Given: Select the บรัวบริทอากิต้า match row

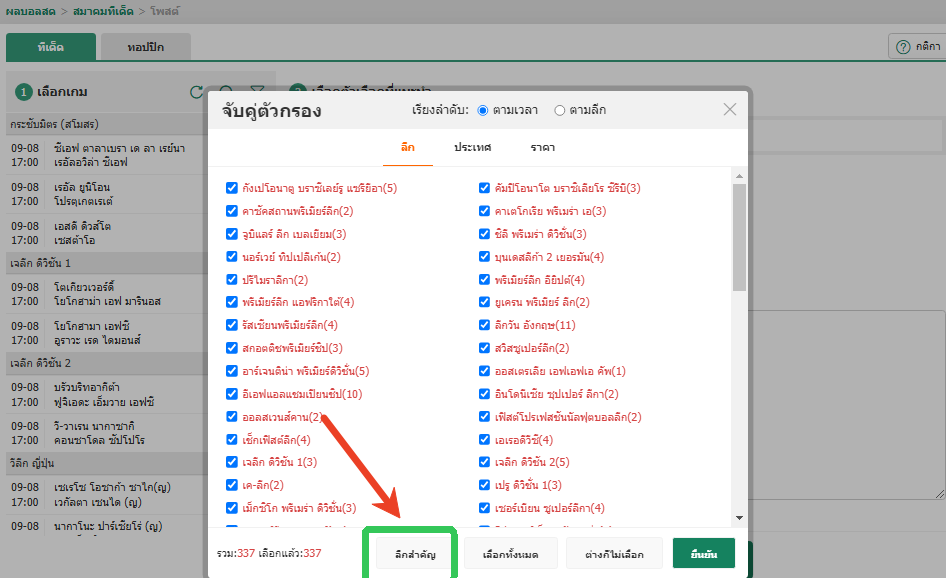Looking at the screenshot, I should (x=107, y=394).
